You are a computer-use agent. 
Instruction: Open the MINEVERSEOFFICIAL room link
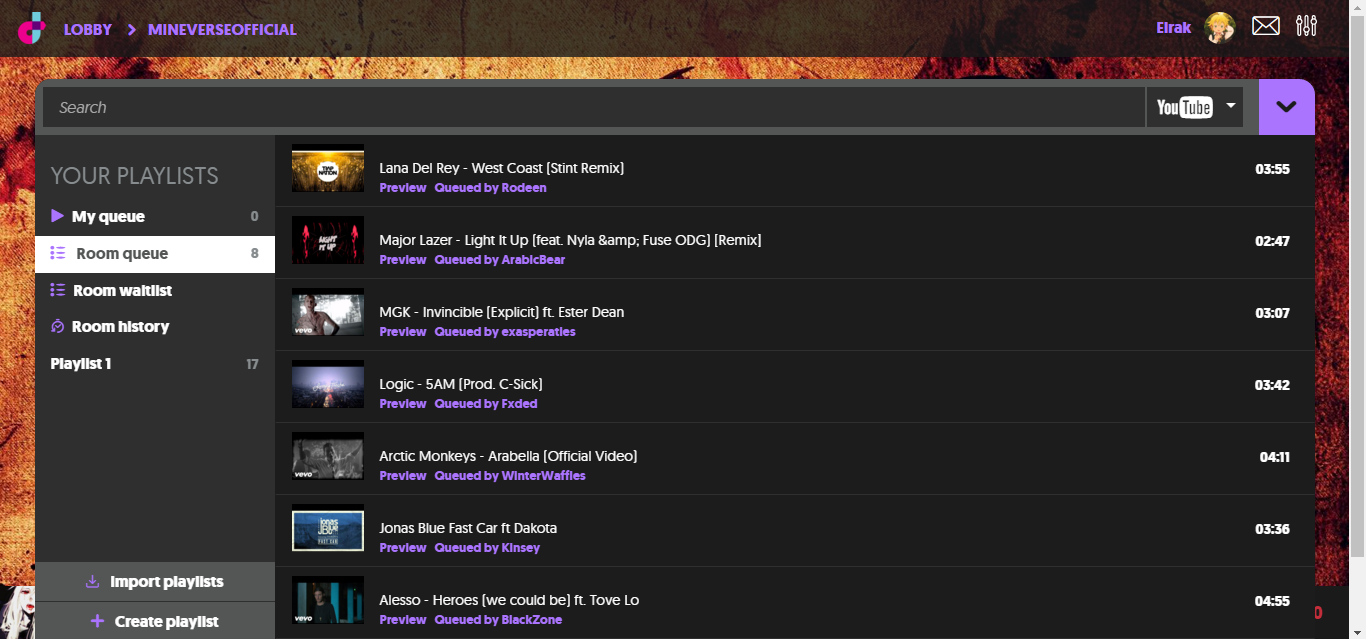click(x=222, y=29)
